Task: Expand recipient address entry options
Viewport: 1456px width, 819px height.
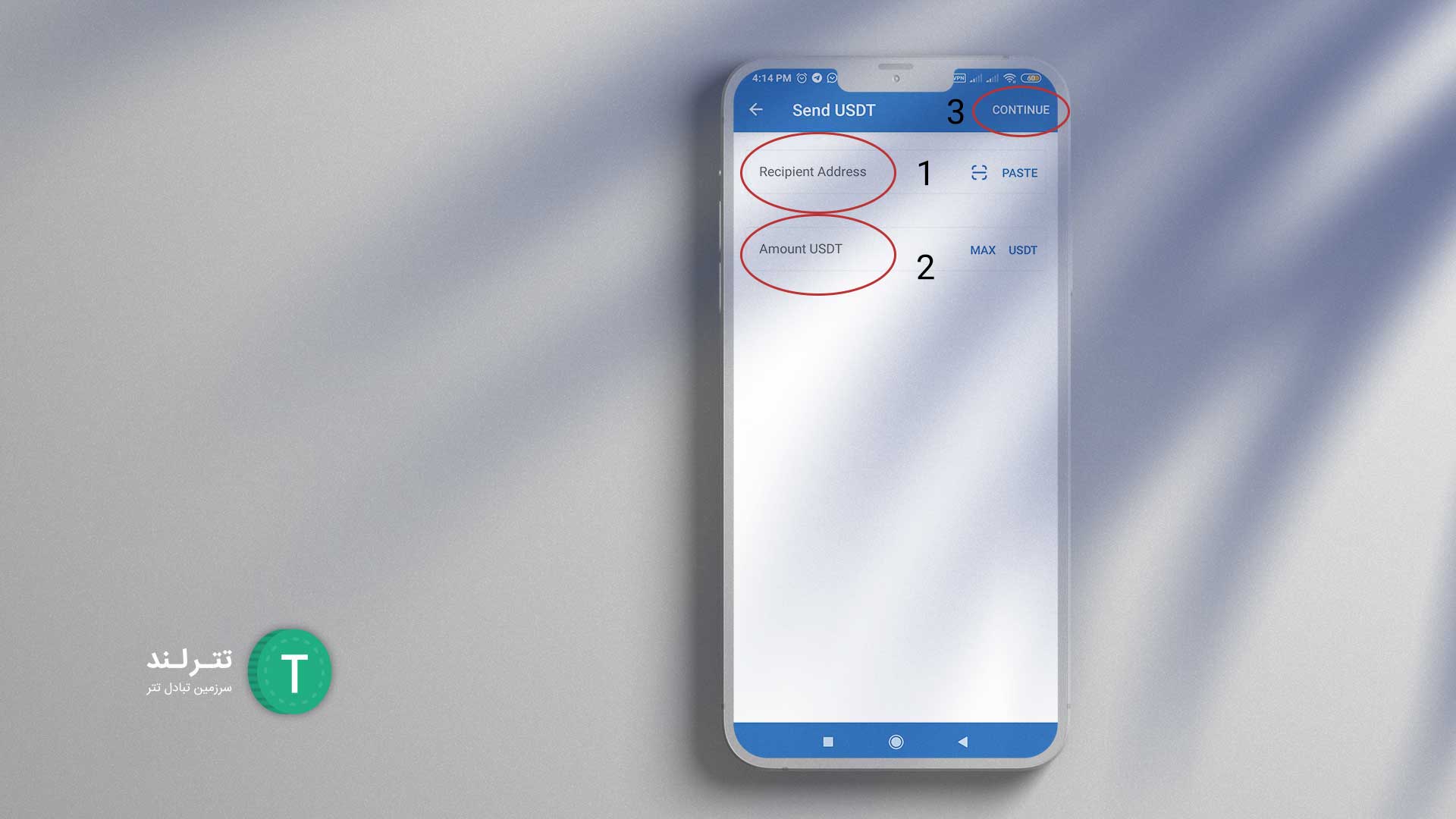Action: pos(980,172)
